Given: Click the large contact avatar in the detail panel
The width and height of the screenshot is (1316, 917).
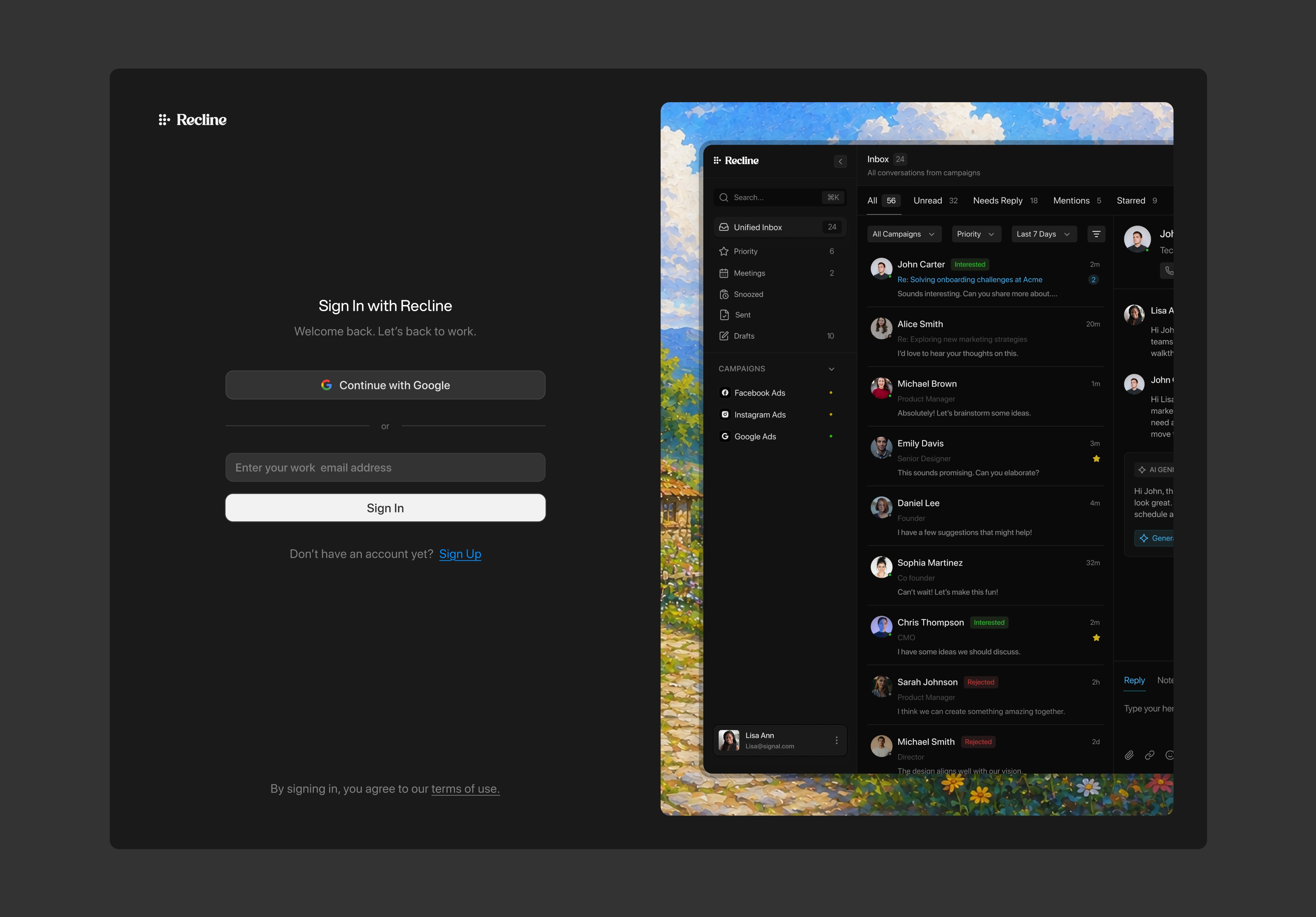Looking at the screenshot, I should pyautogui.click(x=1137, y=238).
